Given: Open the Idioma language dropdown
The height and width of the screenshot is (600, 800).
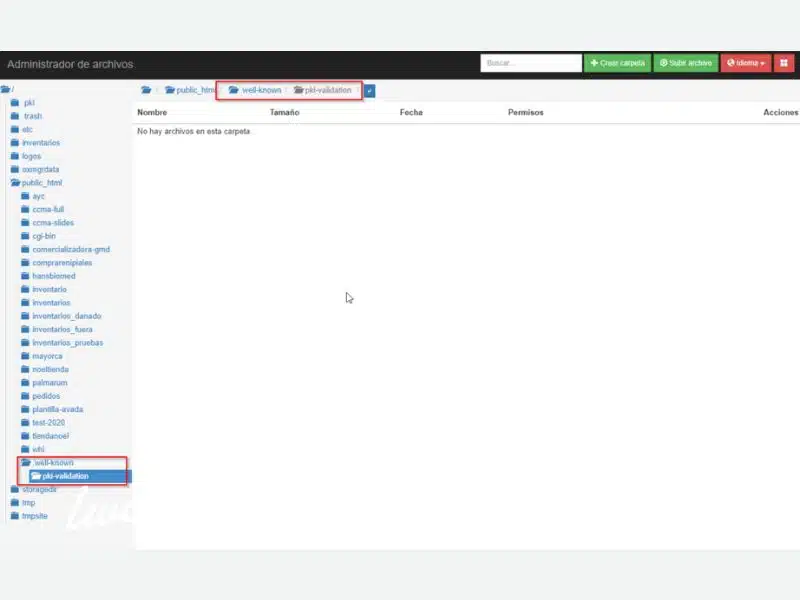Looking at the screenshot, I should pyautogui.click(x=748, y=62).
